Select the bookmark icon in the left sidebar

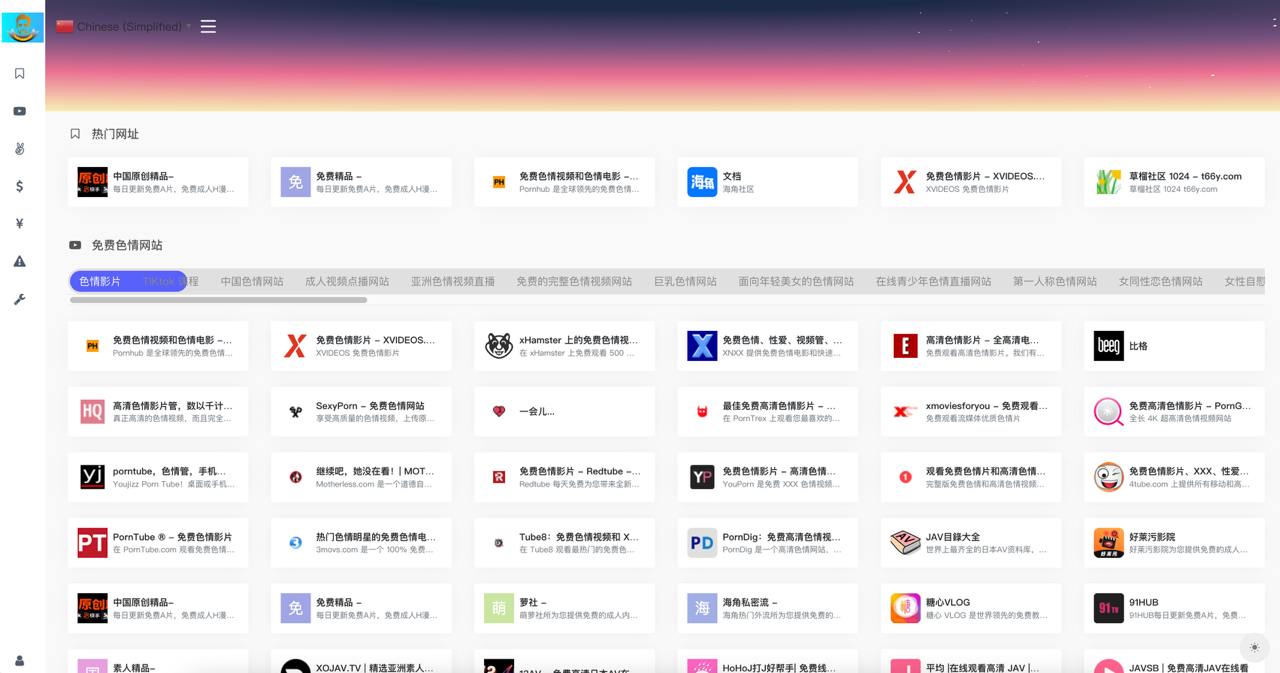click(x=19, y=74)
